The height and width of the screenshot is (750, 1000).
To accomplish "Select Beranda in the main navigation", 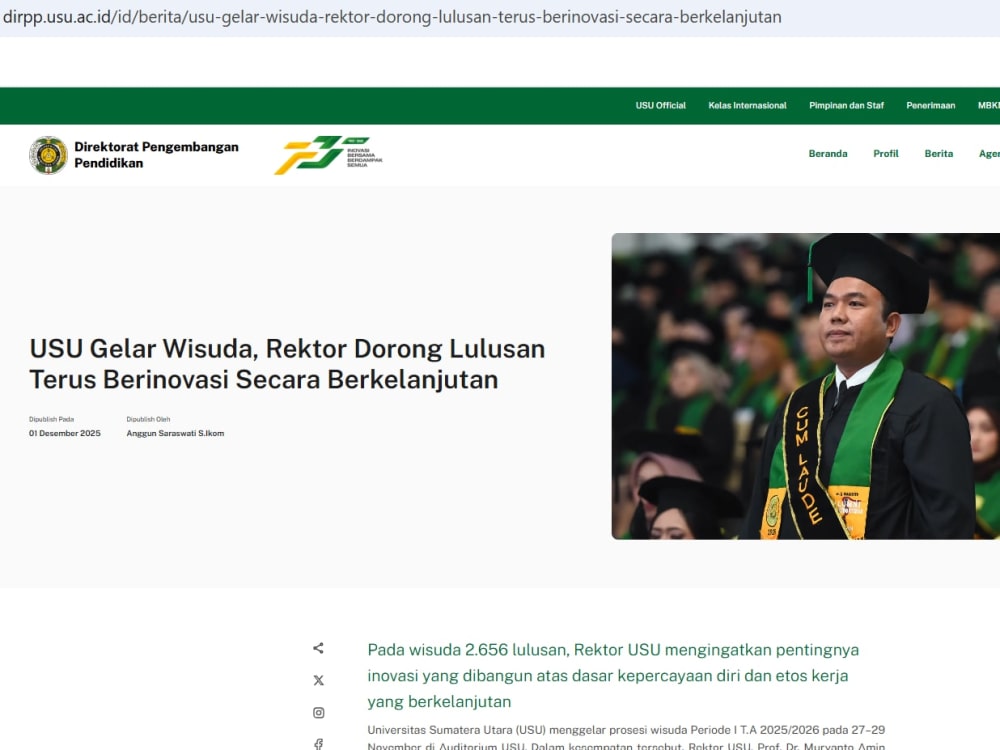I will [828, 154].
